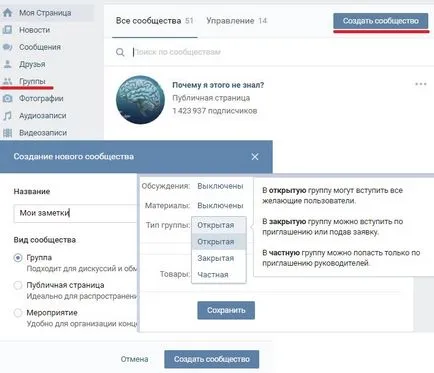Switch to the Все сообщества tab
The width and height of the screenshot is (434, 373).
coord(155,21)
